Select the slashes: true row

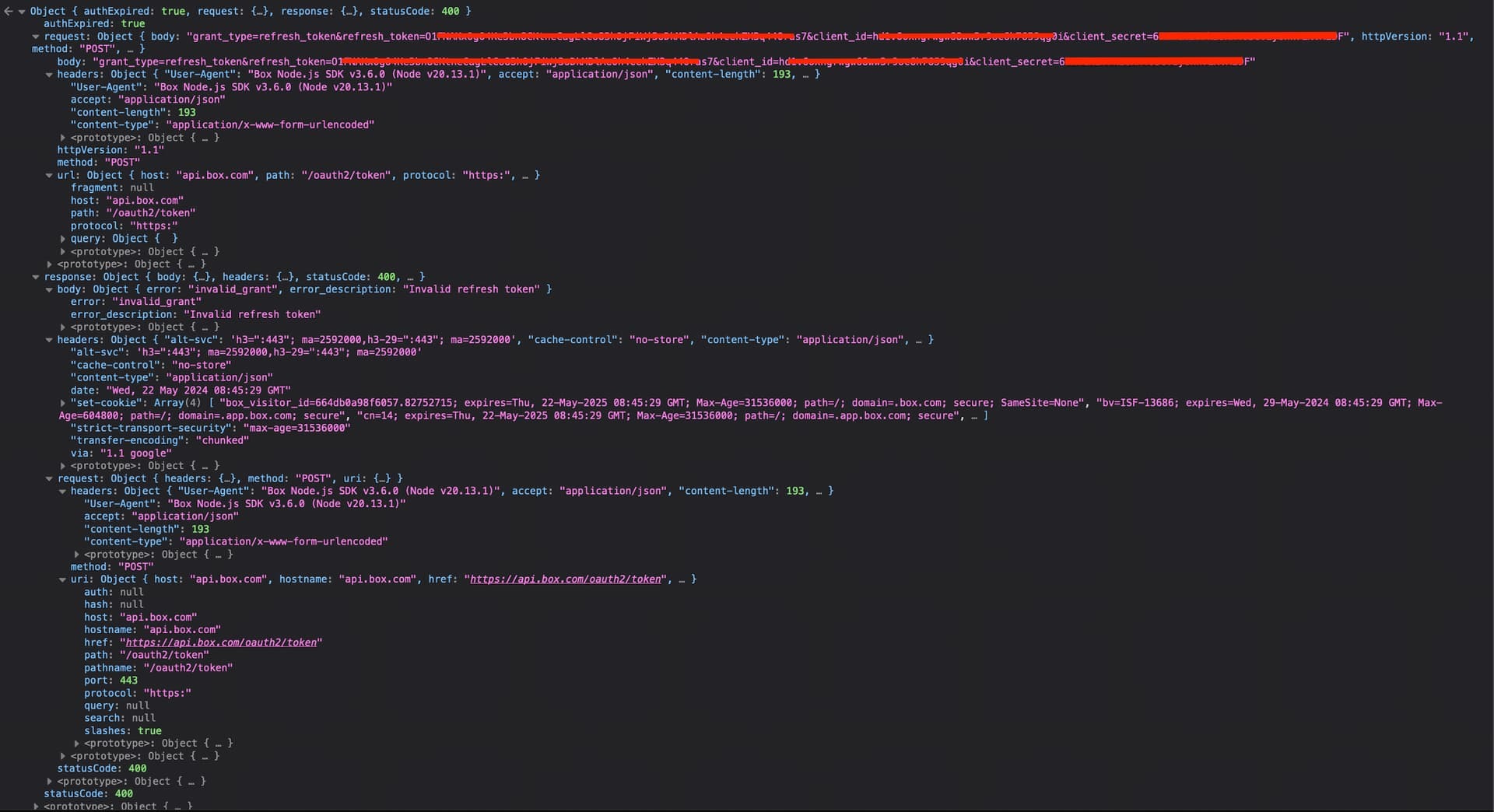coord(123,731)
